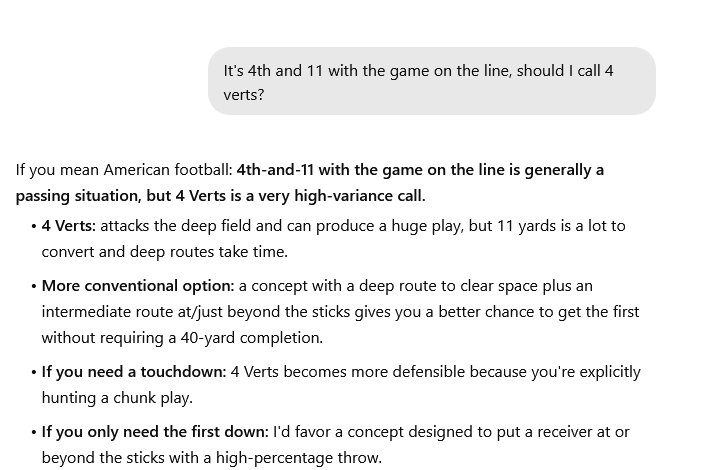The height and width of the screenshot is (470, 709).
Task: Click the bullet dot before "If you only need the first down:"
Action: (34, 432)
